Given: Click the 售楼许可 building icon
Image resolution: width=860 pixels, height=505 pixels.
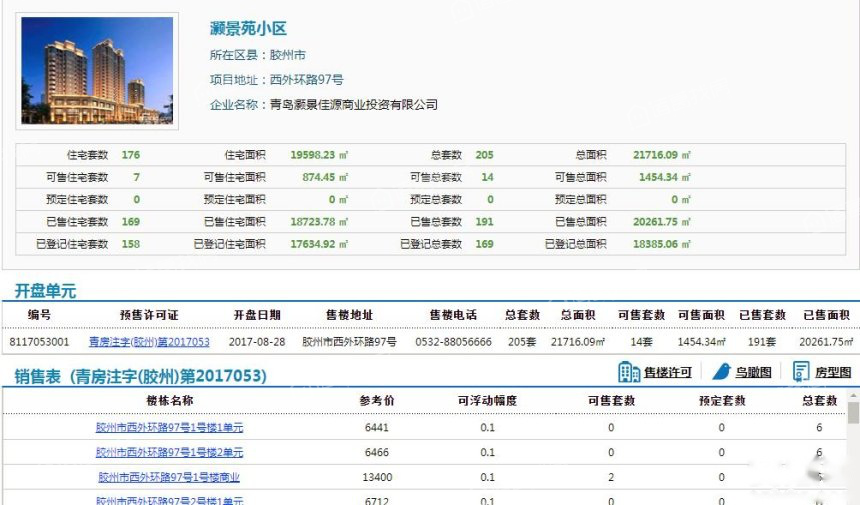Looking at the screenshot, I should [x=629, y=372].
